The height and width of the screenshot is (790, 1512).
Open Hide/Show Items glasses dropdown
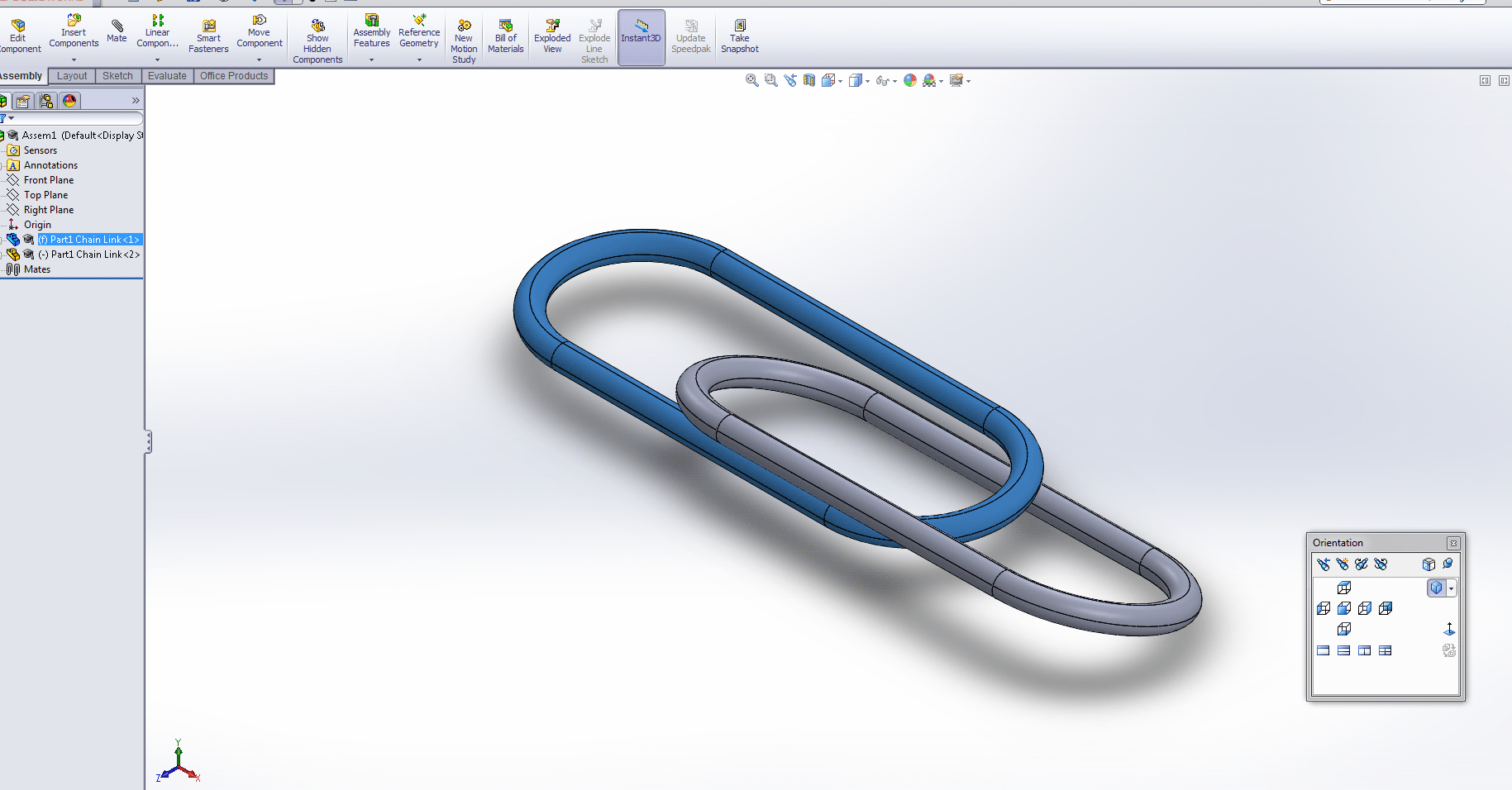coord(894,81)
